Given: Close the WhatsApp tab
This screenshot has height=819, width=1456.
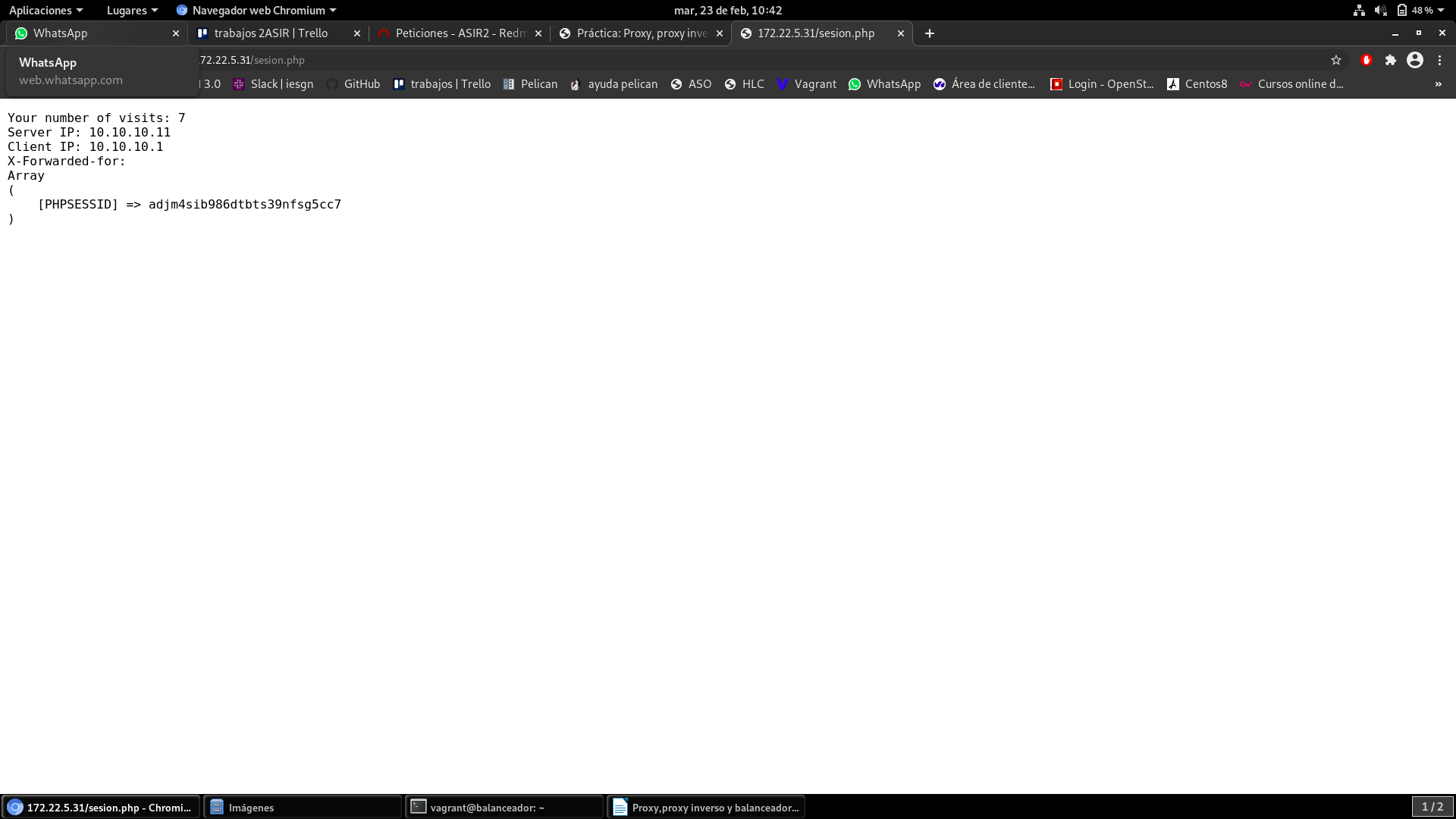Looking at the screenshot, I should coord(176,33).
